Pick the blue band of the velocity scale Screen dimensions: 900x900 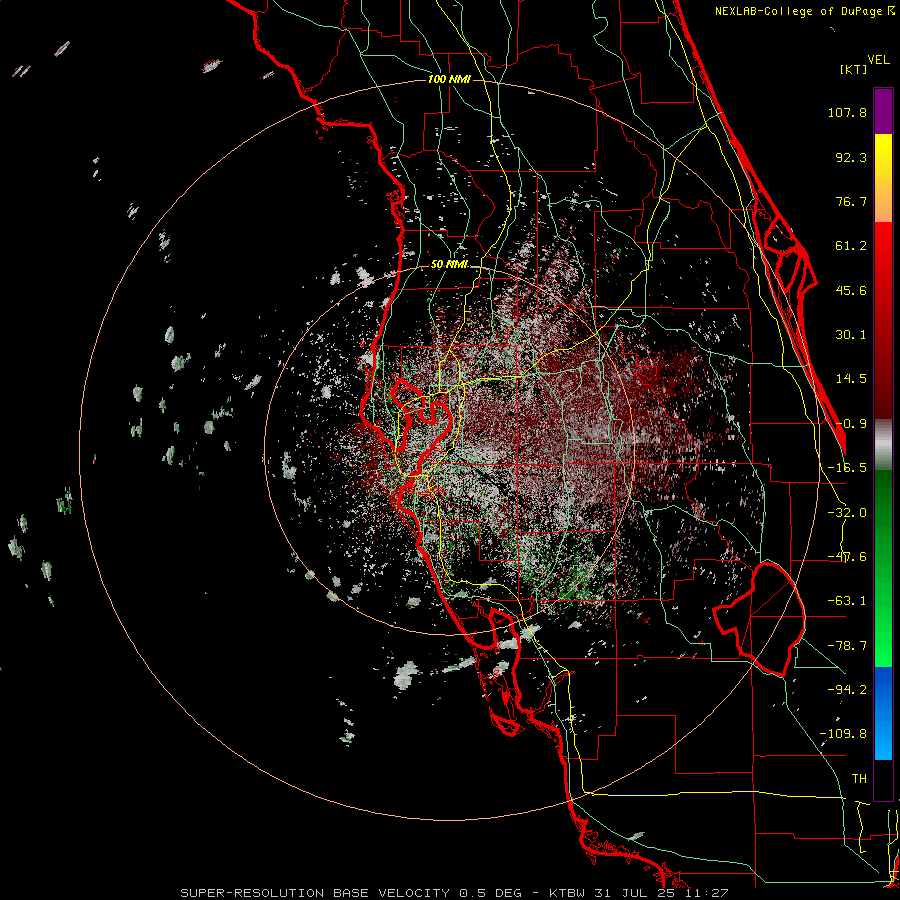(883, 713)
